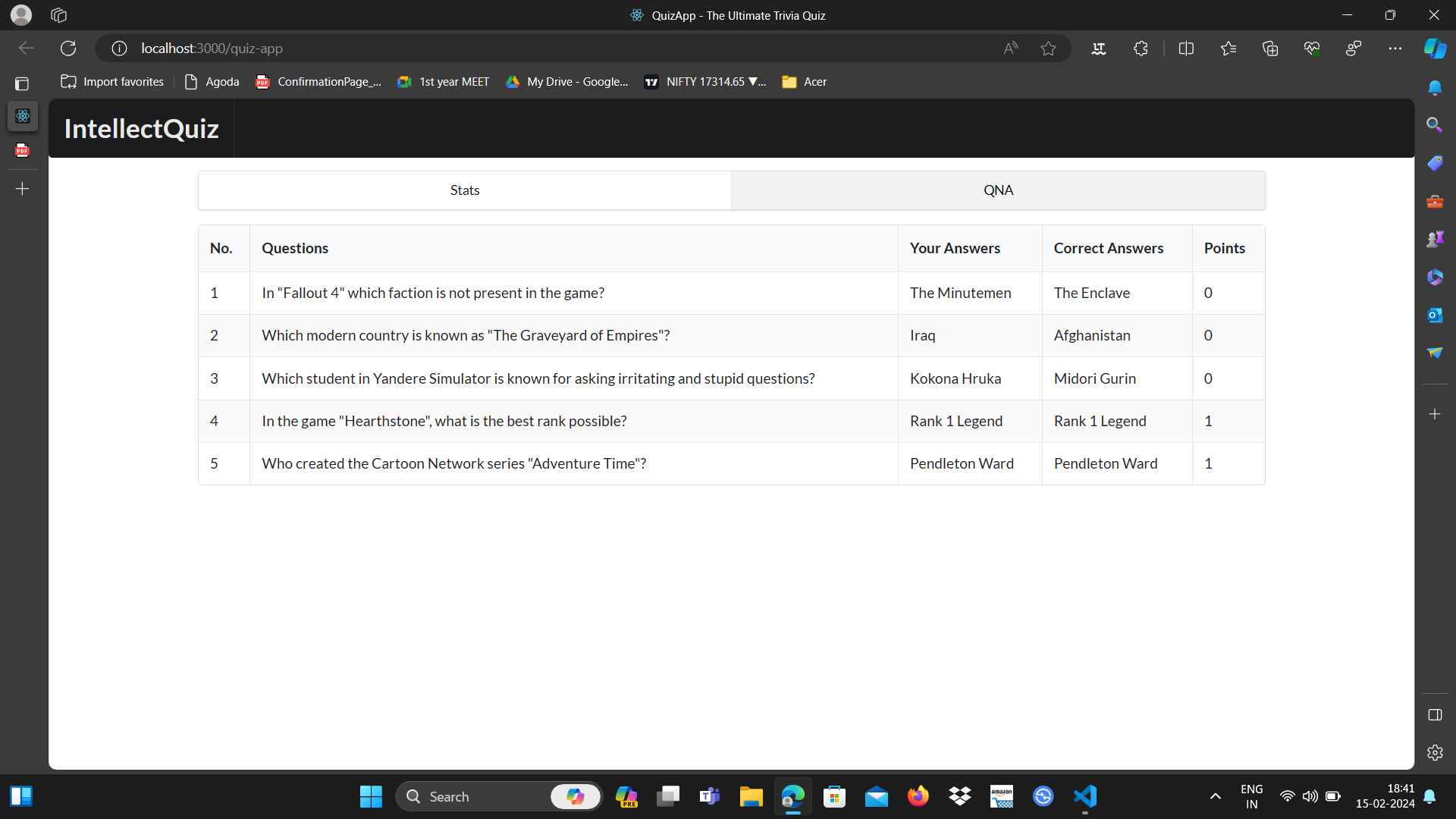Image resolution: width=1456 pixels, height=819 pixels.
Task: Open sidebar notifications bell
Action: (x=1435, y=88)
